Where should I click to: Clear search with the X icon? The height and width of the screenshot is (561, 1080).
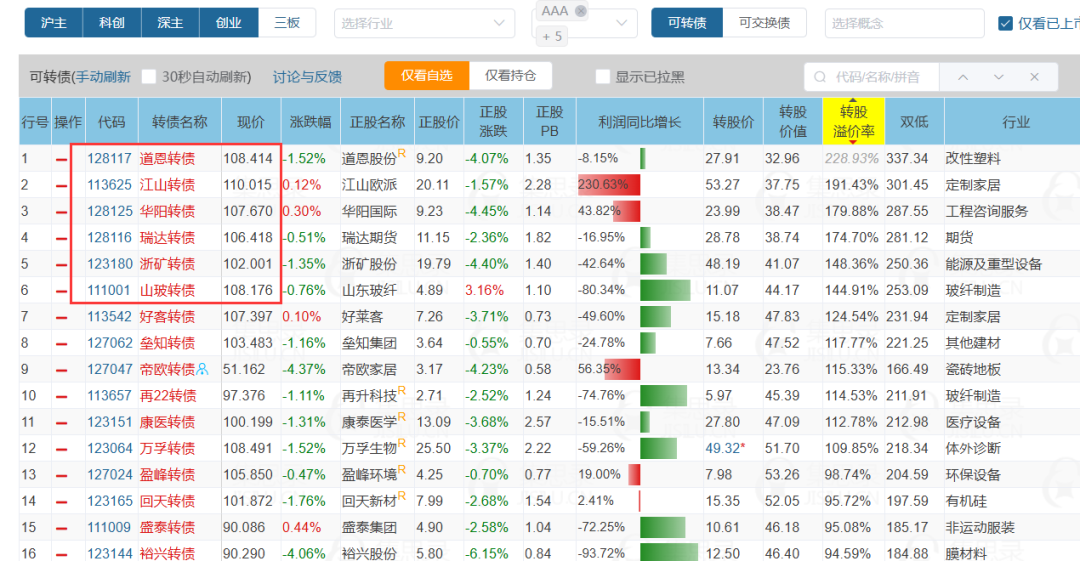pyautogui.click(x=1035, y=77)
